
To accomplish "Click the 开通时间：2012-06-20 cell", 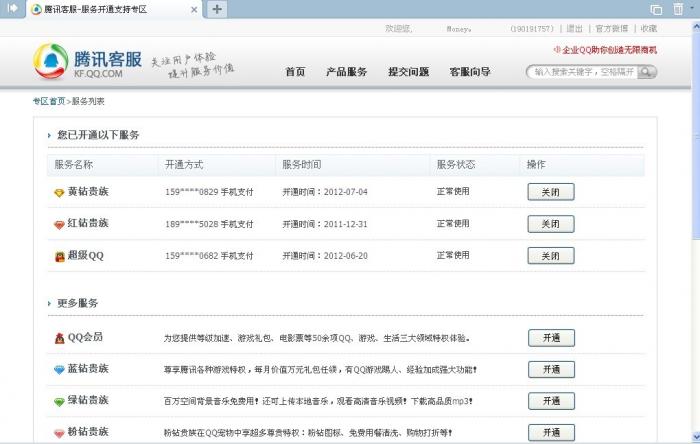I will click(x=325, y=256).
